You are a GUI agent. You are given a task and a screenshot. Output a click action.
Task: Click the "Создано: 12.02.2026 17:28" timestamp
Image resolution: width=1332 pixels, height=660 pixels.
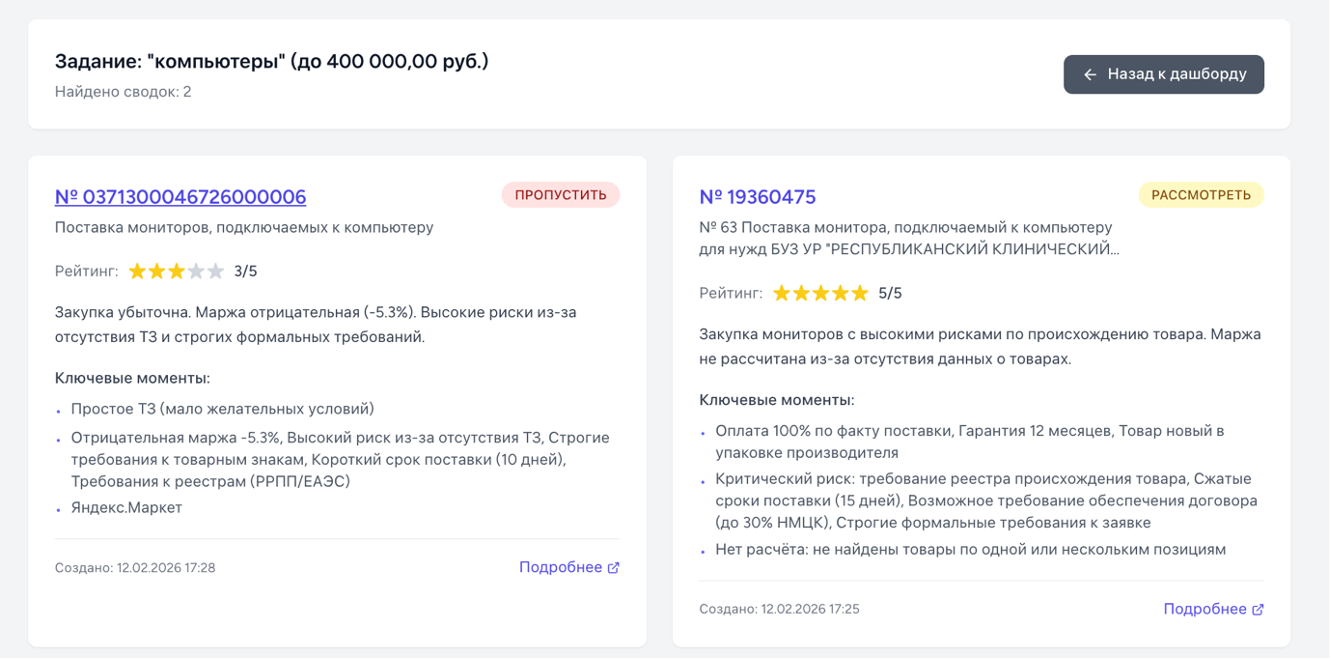pyautogui.click(x=135, y=568)
